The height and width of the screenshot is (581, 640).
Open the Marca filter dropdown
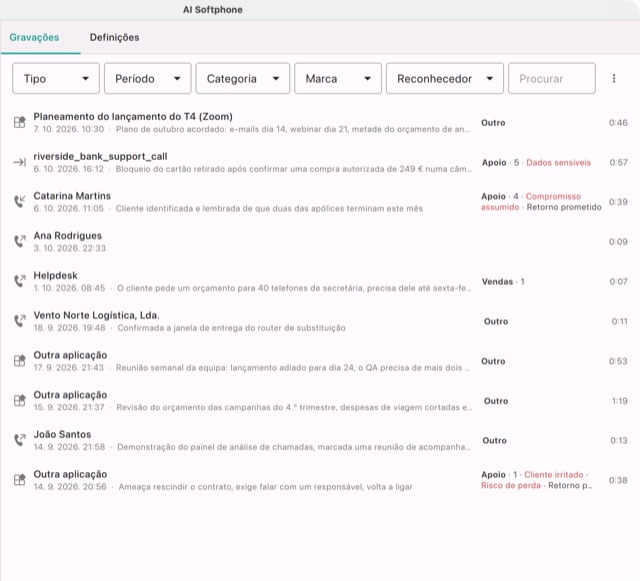click(x=338, y=78)
